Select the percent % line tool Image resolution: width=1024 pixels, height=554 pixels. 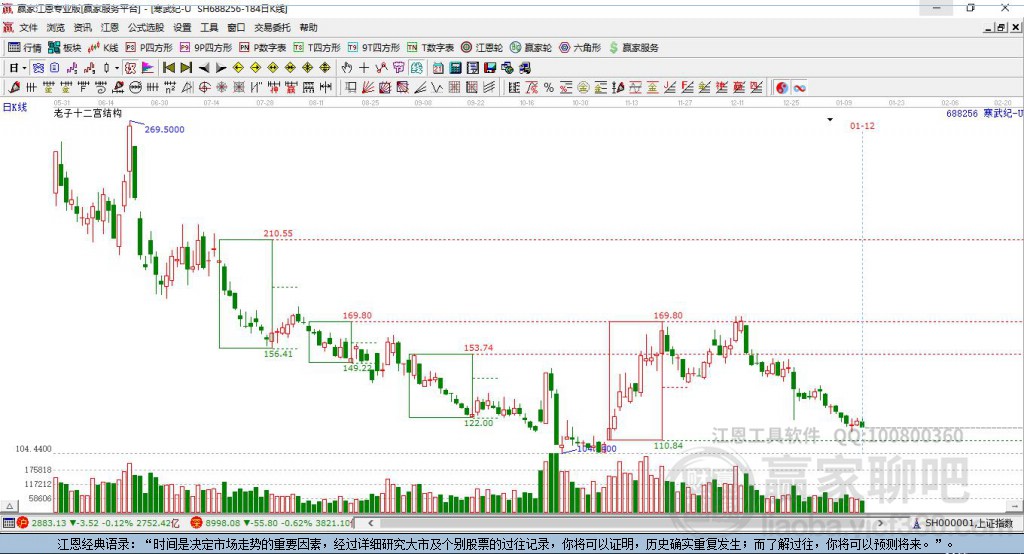pyautogui.click(x=549, y=88)
